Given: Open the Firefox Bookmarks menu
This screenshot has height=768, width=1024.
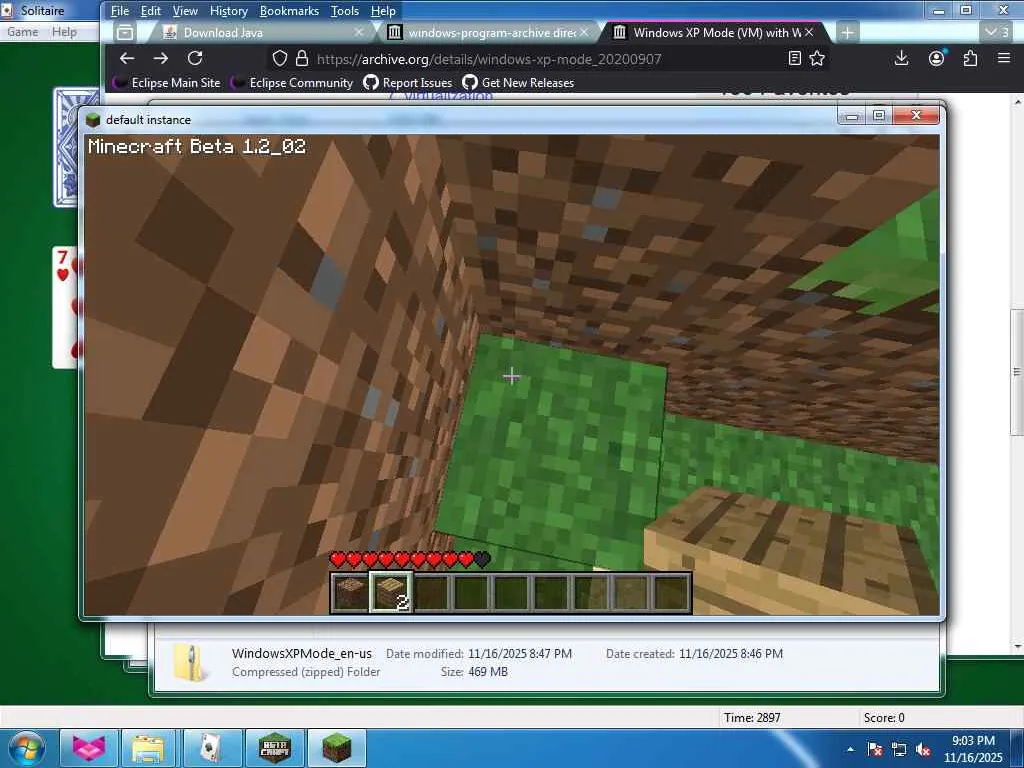Looking at the screenshot, I should pos(289,11).
